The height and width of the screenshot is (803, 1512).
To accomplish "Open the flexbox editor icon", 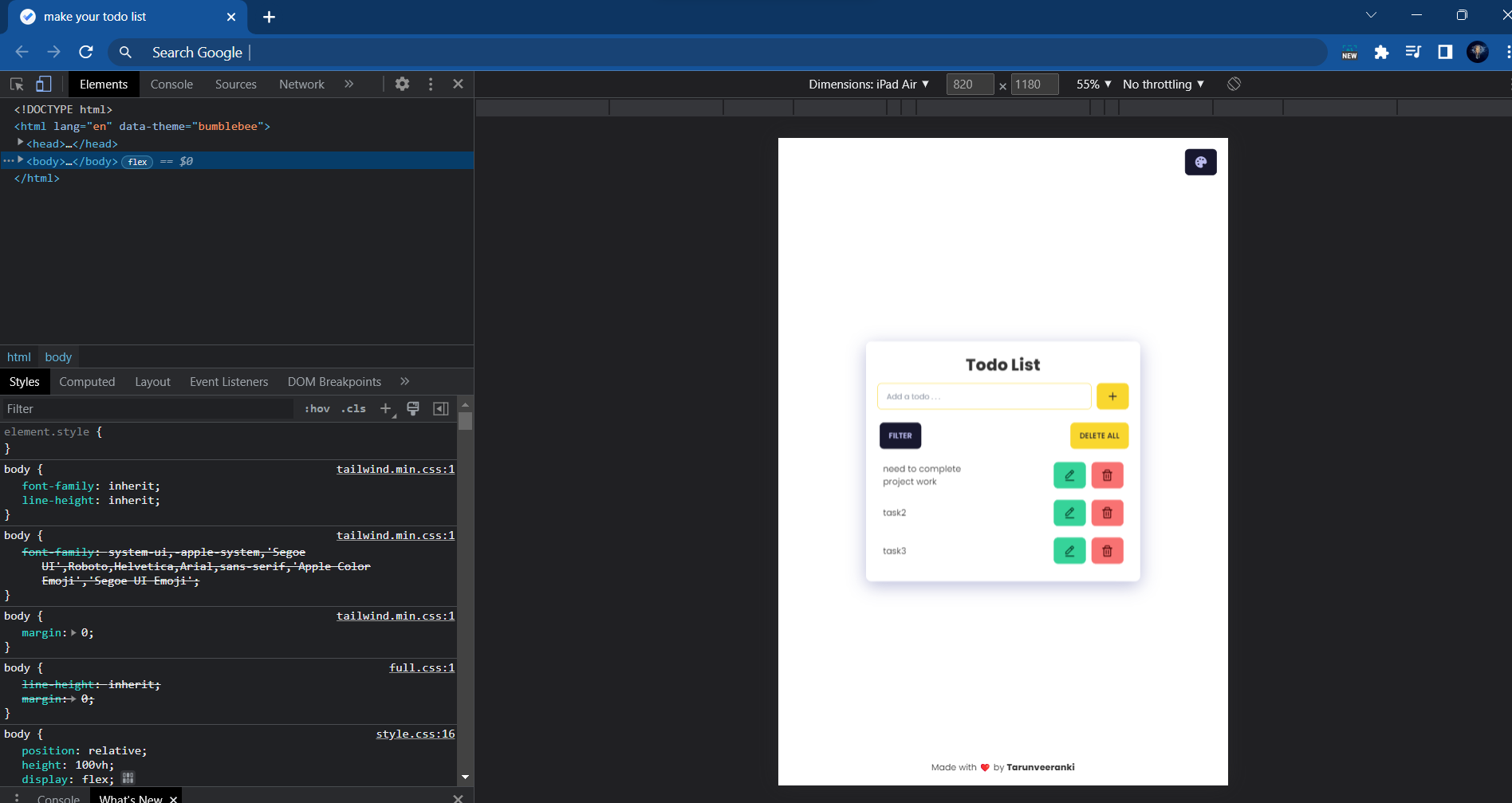I will 128,777.
